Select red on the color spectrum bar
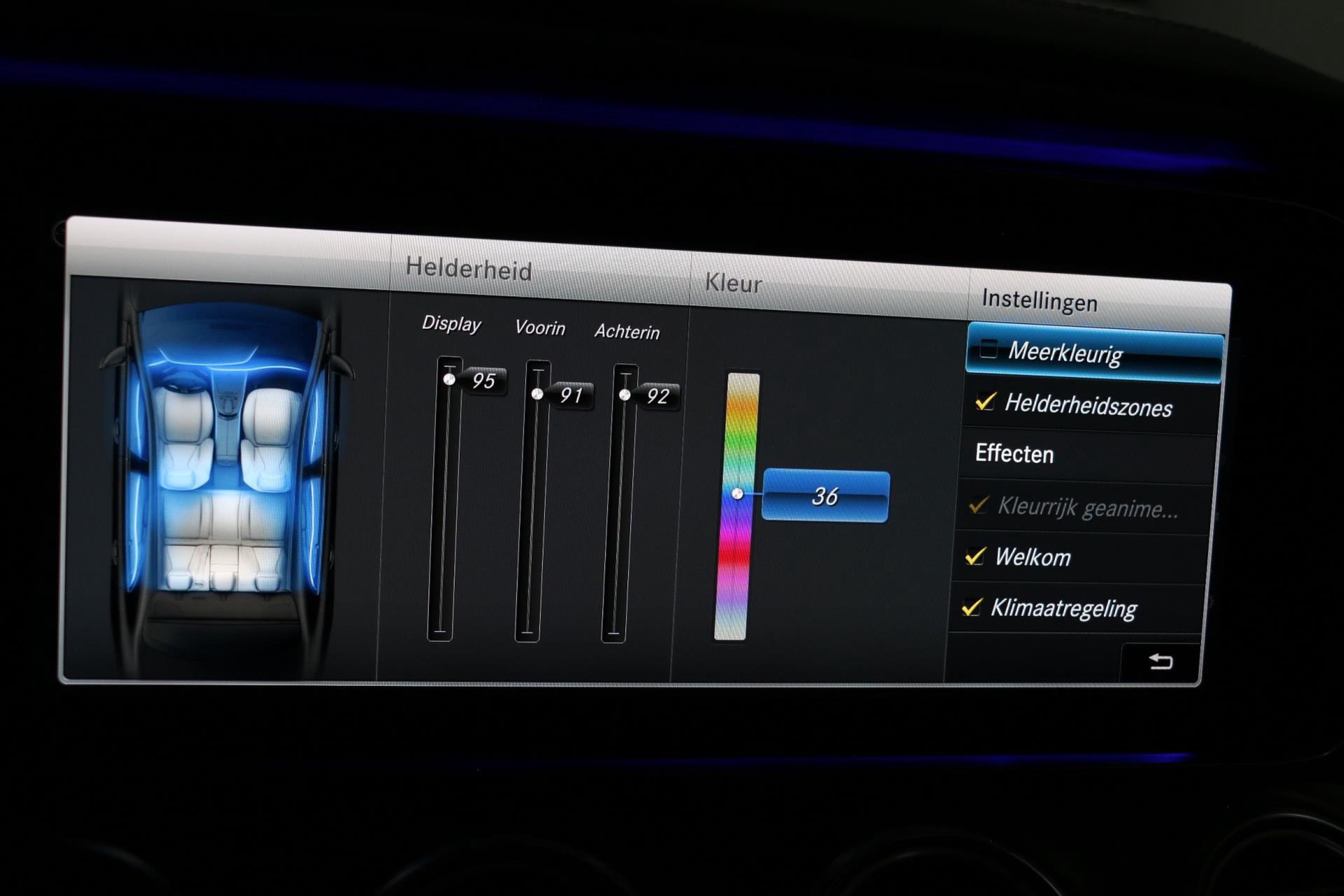Viewport: 1344px width, 896px height. coord(733,556)
